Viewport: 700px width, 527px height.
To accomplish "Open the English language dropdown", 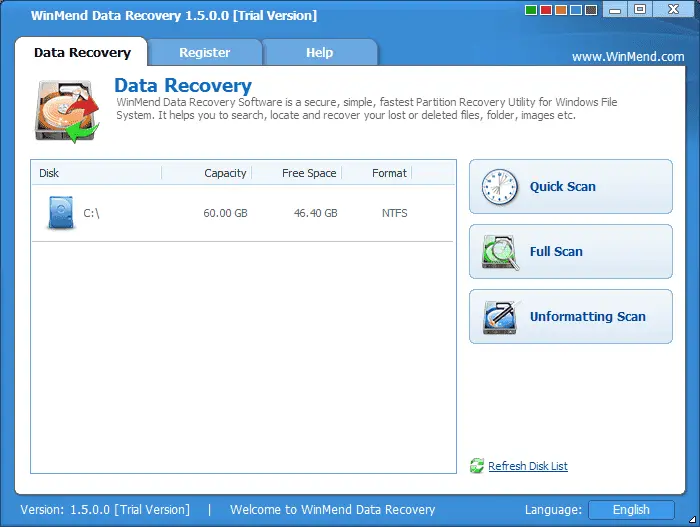I will (631, 510).
